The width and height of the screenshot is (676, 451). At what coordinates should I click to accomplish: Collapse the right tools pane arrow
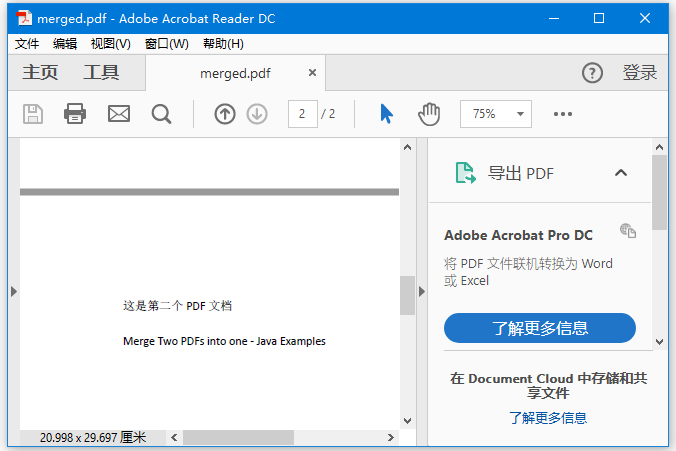click(422, 292)
